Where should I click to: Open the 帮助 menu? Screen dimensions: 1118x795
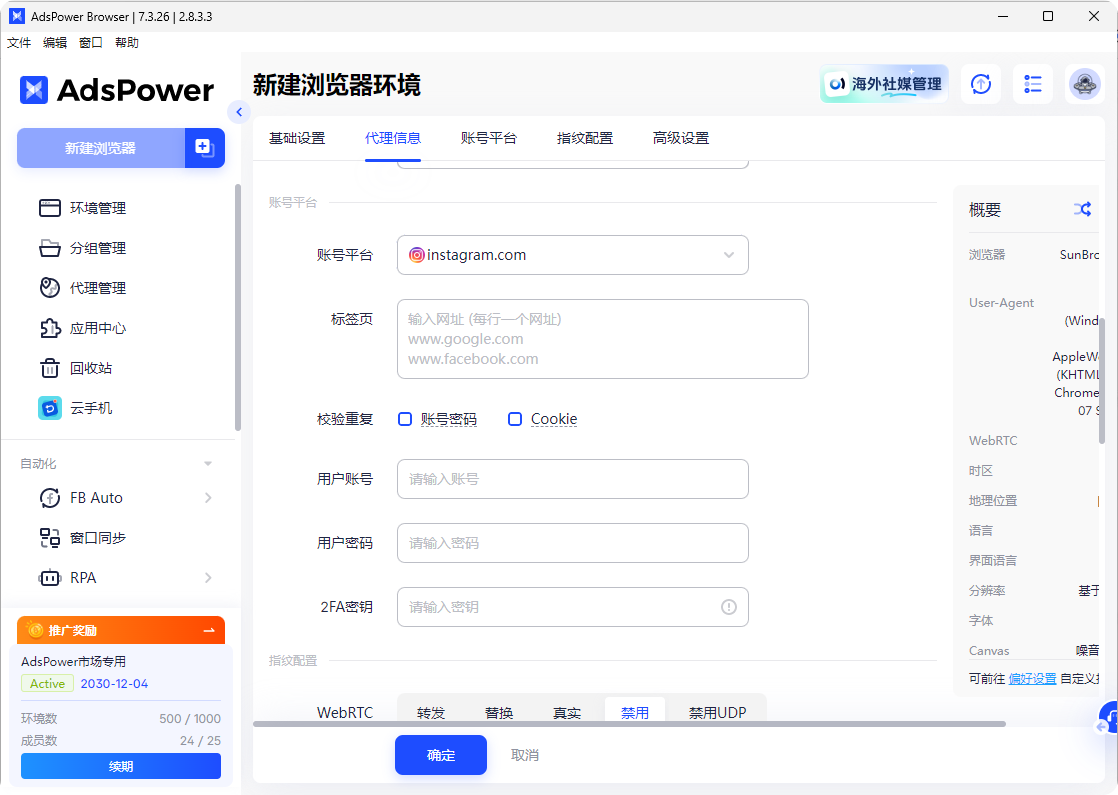[x=127, y=42]
